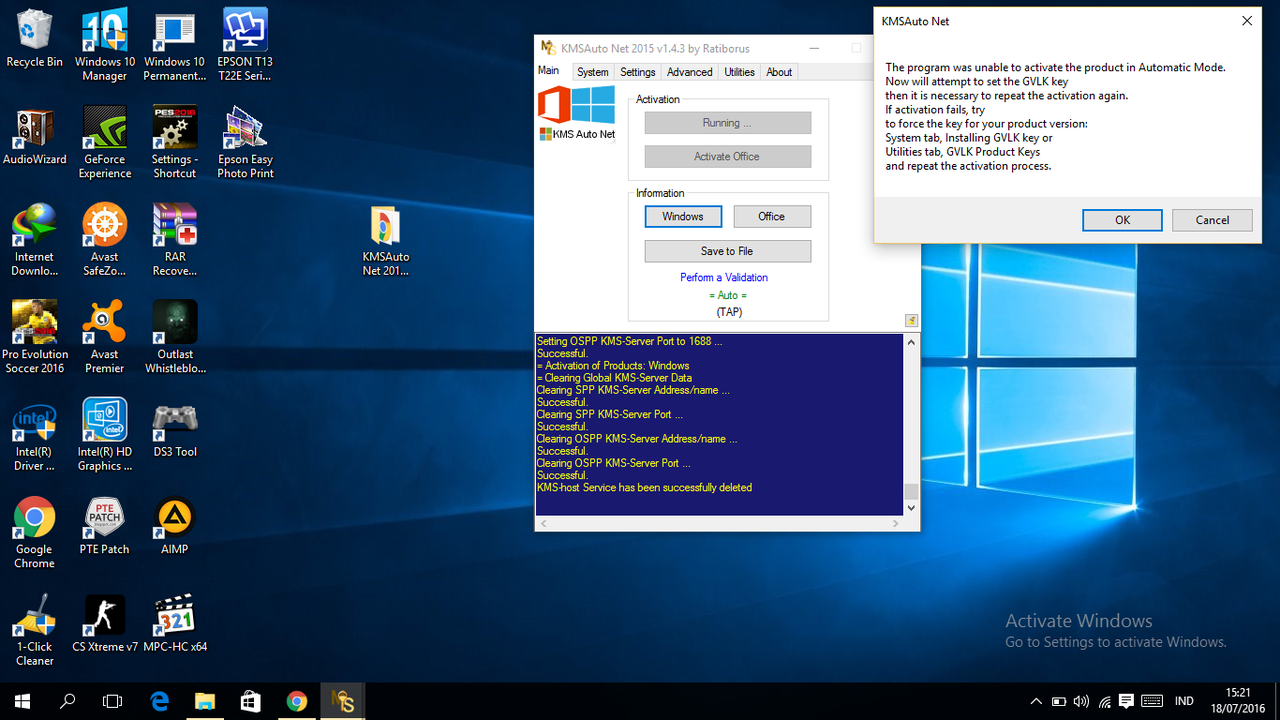Screen dimensions: 1280x720
Task: Click log pane horizontal scroll right arrow
Action: (896, 523)
